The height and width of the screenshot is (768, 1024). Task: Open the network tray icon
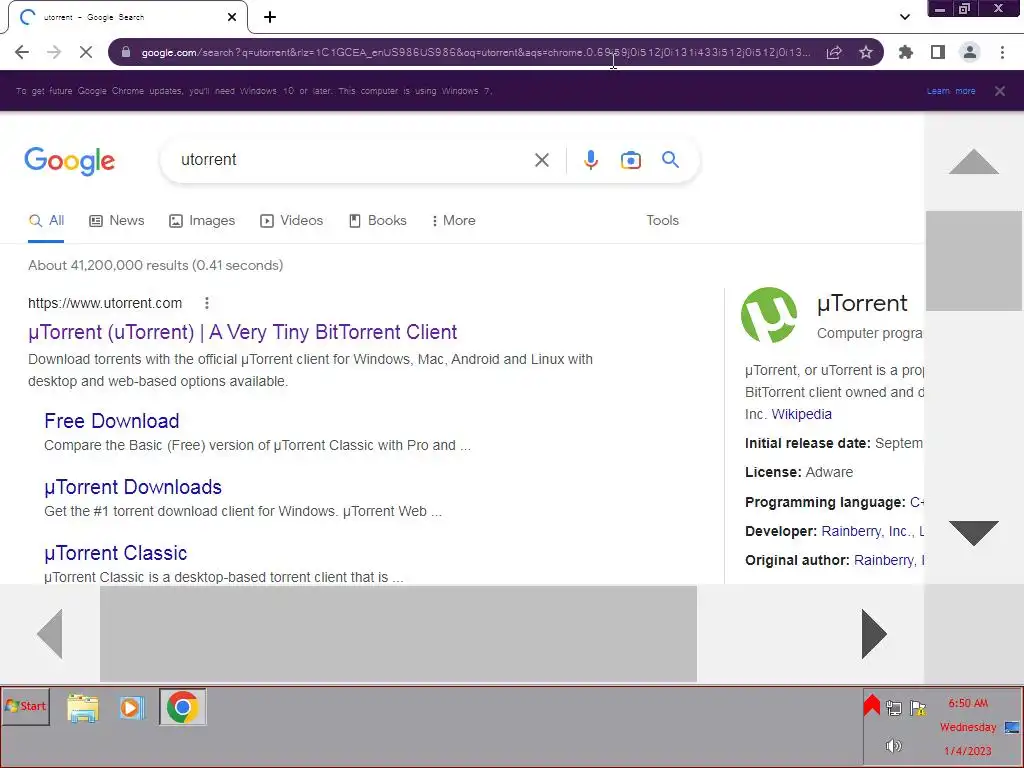coord(894,707)
